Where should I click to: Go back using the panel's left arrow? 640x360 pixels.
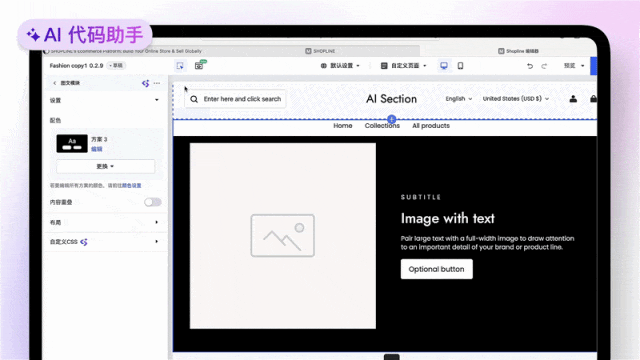point(55,83)
